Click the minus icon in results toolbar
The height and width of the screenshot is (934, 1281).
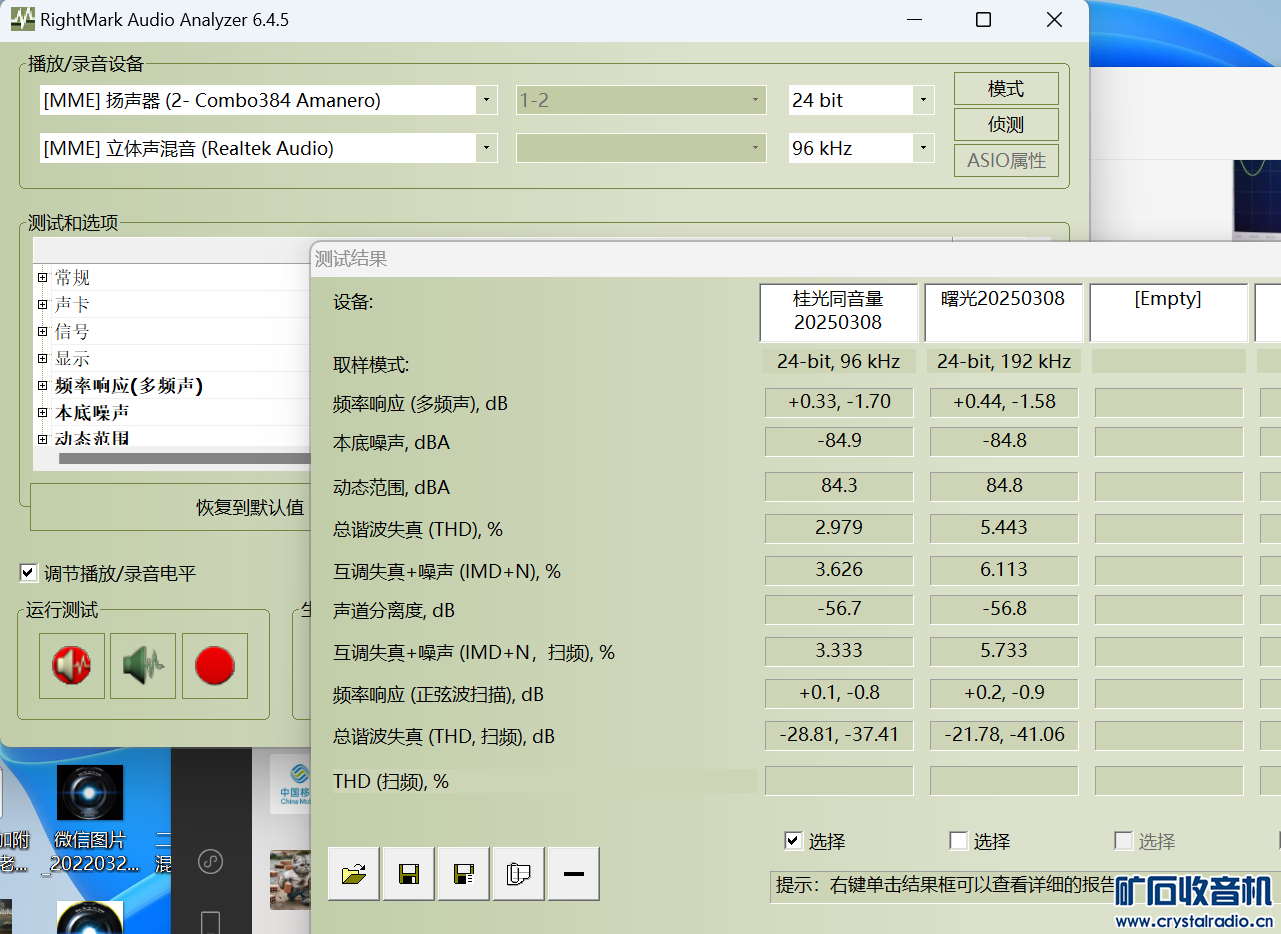573,874
